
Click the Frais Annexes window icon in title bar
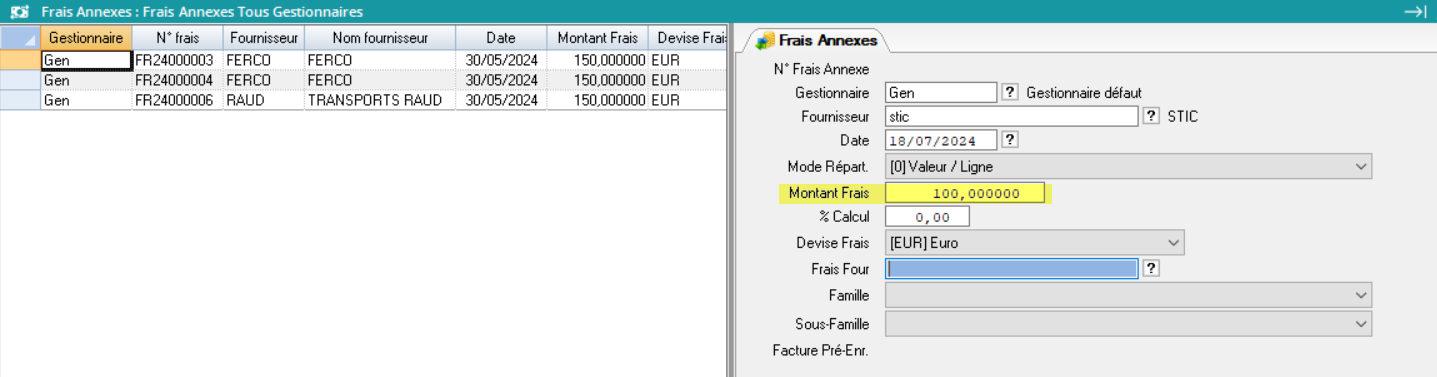click(x=18, y=12)
